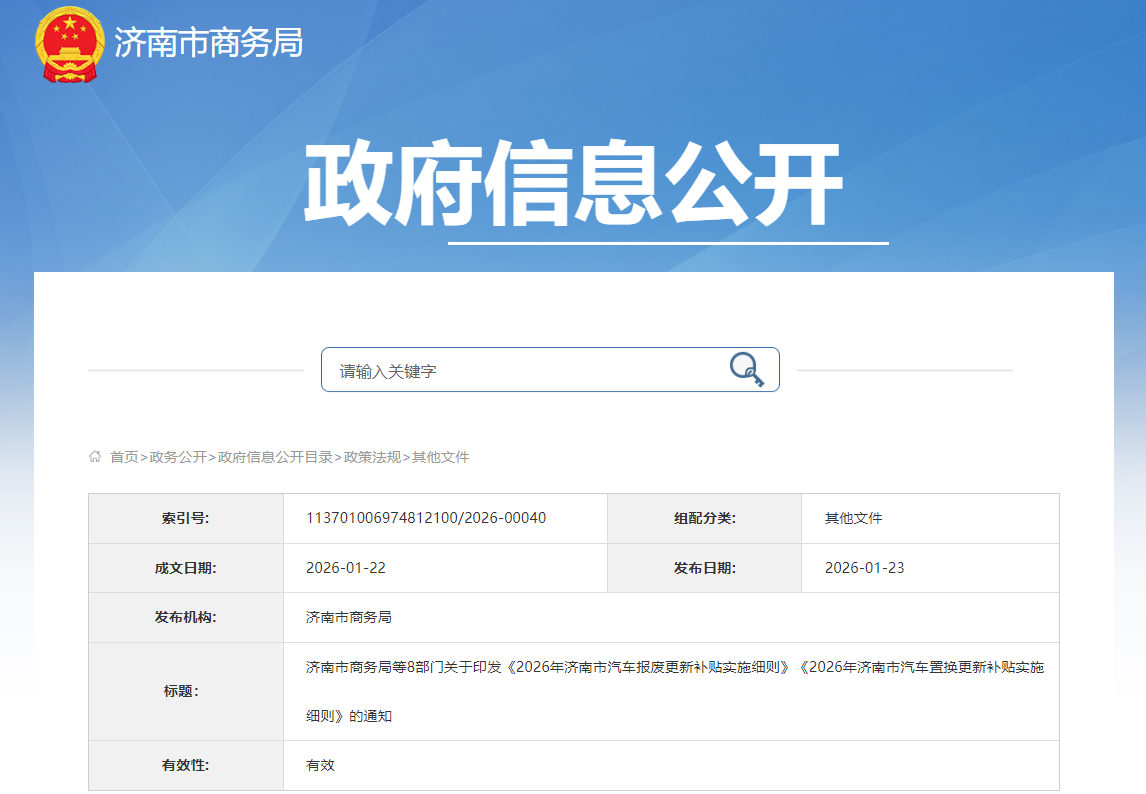The width and height of the screenshot is (1146, 794).
Task: Click the index number 11370100697481​2100/2026-00040
Action: [x=426, y=518]
